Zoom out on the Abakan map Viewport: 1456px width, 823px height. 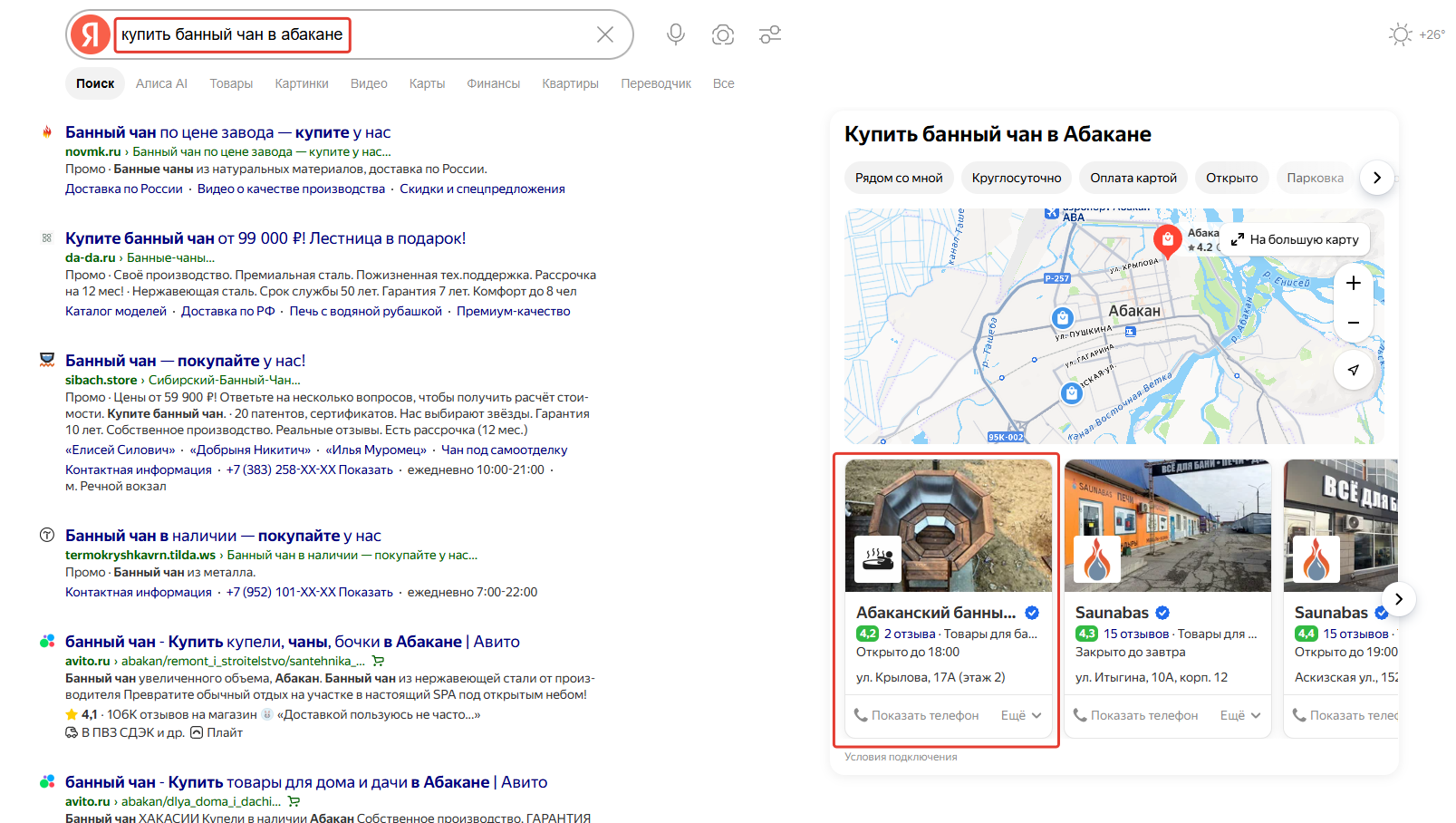[x=1354, y=323]
